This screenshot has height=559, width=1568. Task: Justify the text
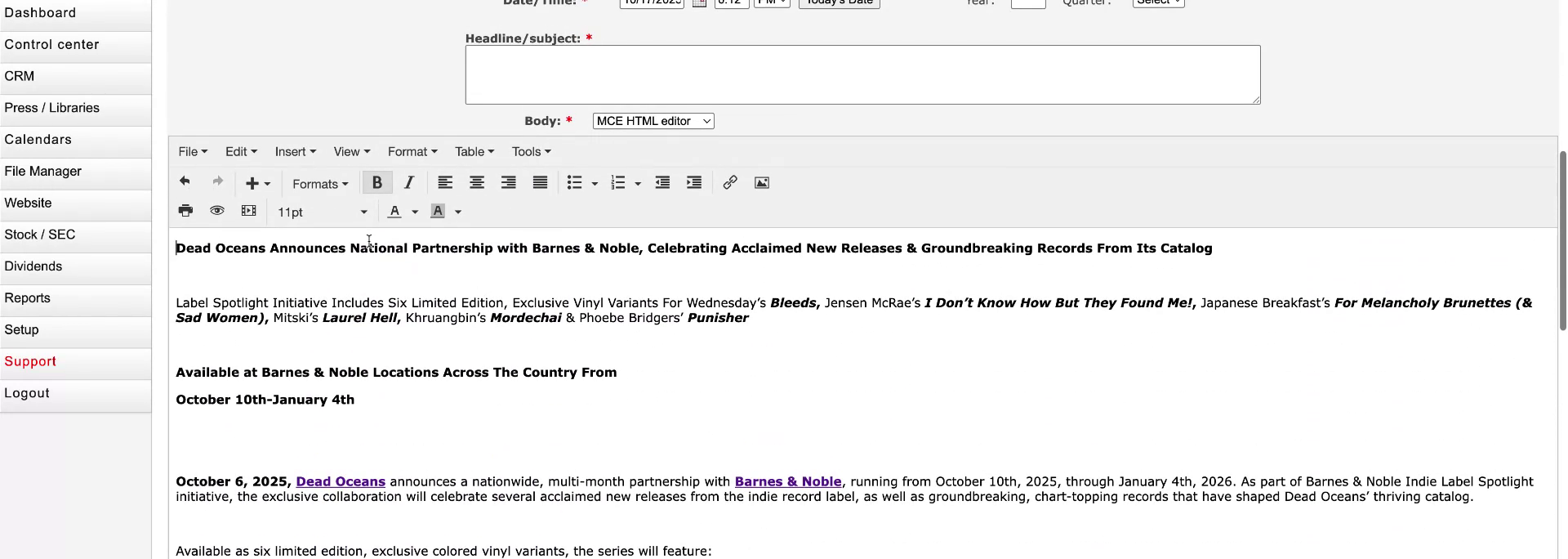coord(540,182)
